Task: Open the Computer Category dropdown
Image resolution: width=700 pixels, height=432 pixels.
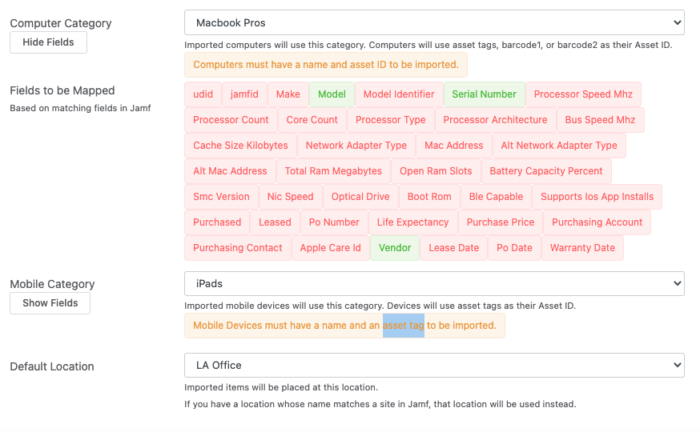Action: tap(434, 23)
